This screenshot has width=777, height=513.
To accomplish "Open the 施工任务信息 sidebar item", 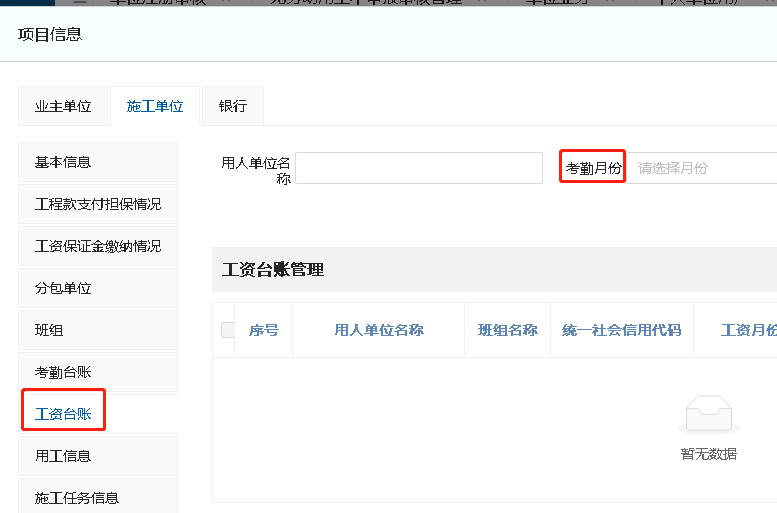I will pos(98,497).
